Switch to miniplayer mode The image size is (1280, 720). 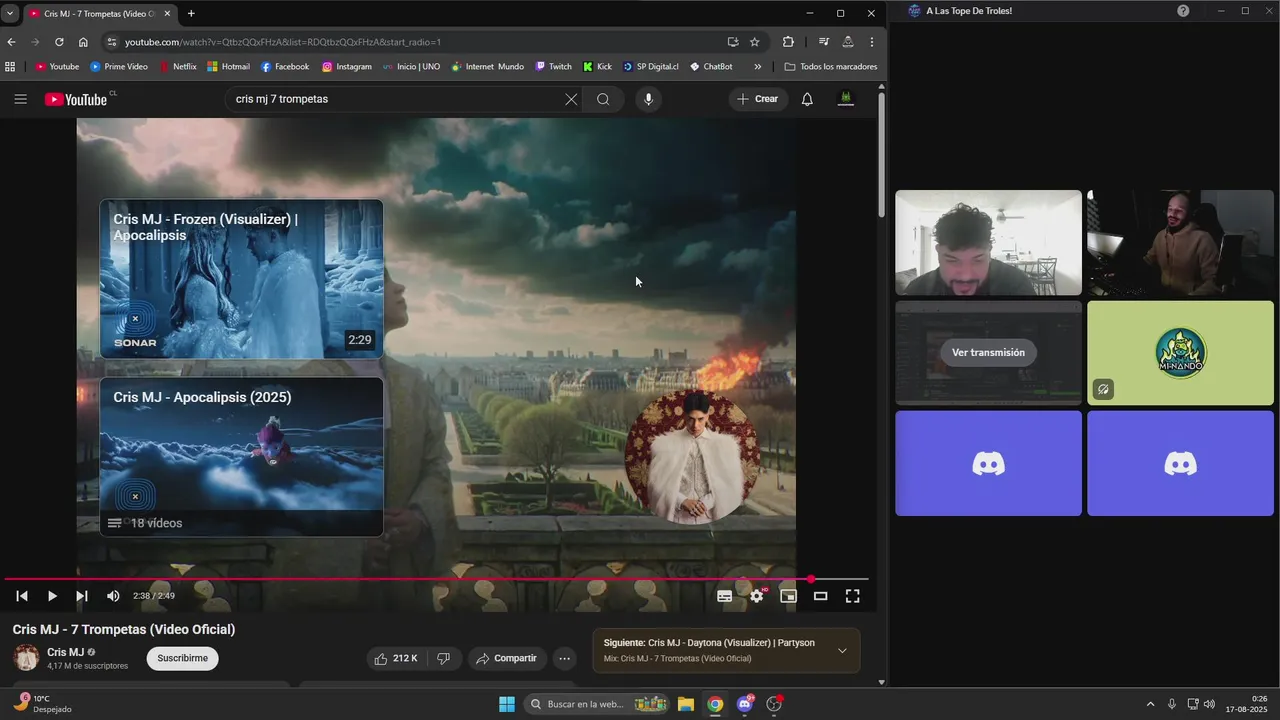788,596
